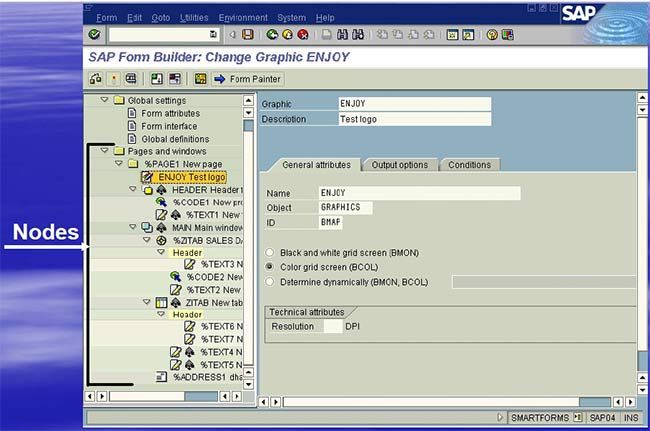
Task: Click the green Back arrow icon
Action: (272, 35)
